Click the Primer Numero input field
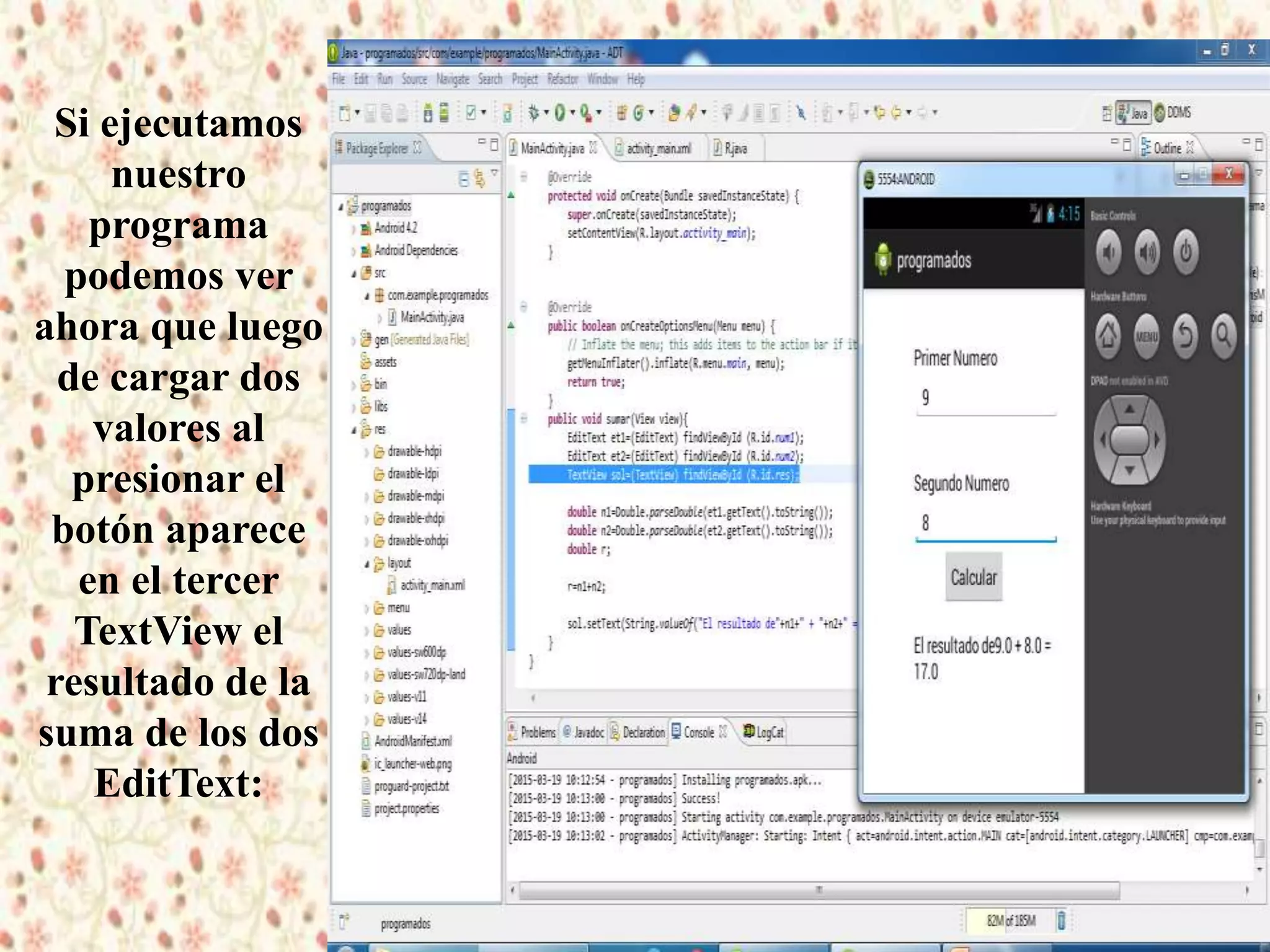The width and height of the screenshot is (1270, 952). [x=986, y=398]
